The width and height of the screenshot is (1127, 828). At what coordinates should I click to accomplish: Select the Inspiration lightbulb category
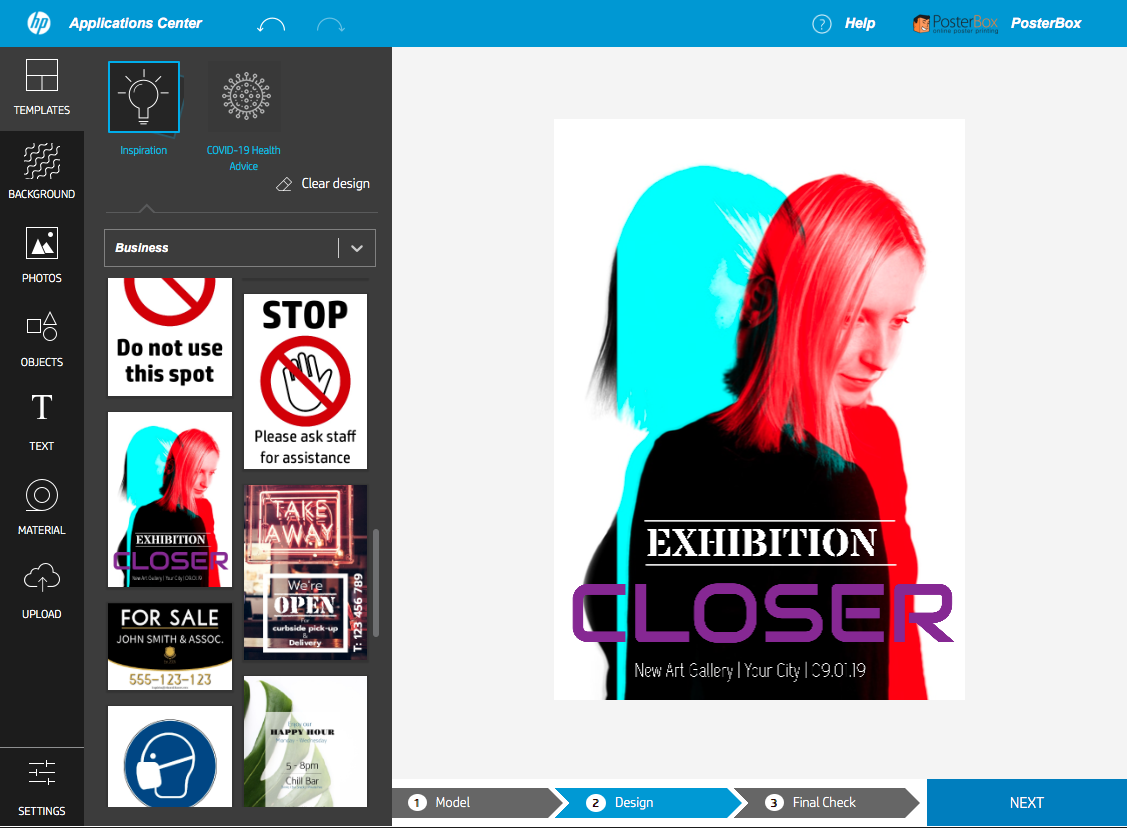click(x=144, y=98)
